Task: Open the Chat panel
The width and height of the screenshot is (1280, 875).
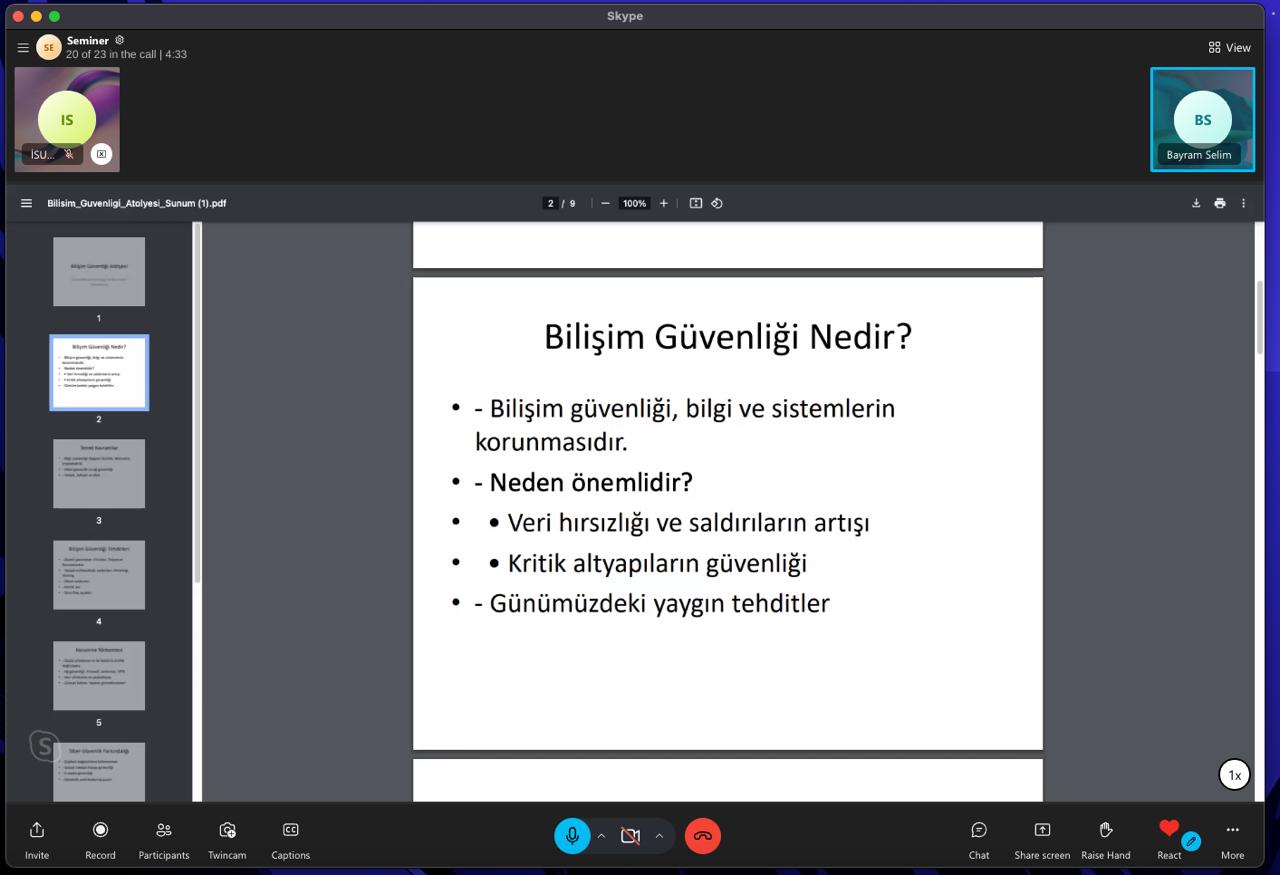Action: (979, 831)
